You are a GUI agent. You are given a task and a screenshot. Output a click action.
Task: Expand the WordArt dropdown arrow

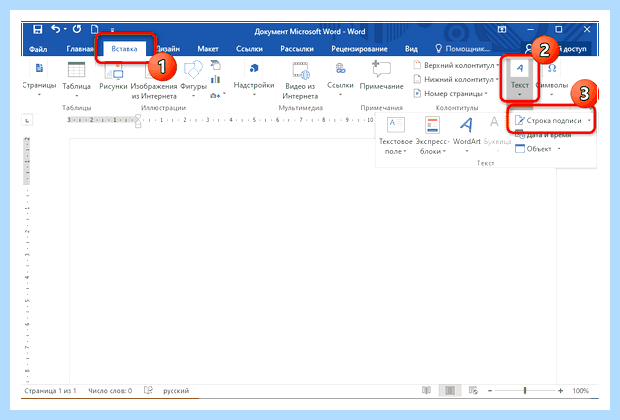467,151
